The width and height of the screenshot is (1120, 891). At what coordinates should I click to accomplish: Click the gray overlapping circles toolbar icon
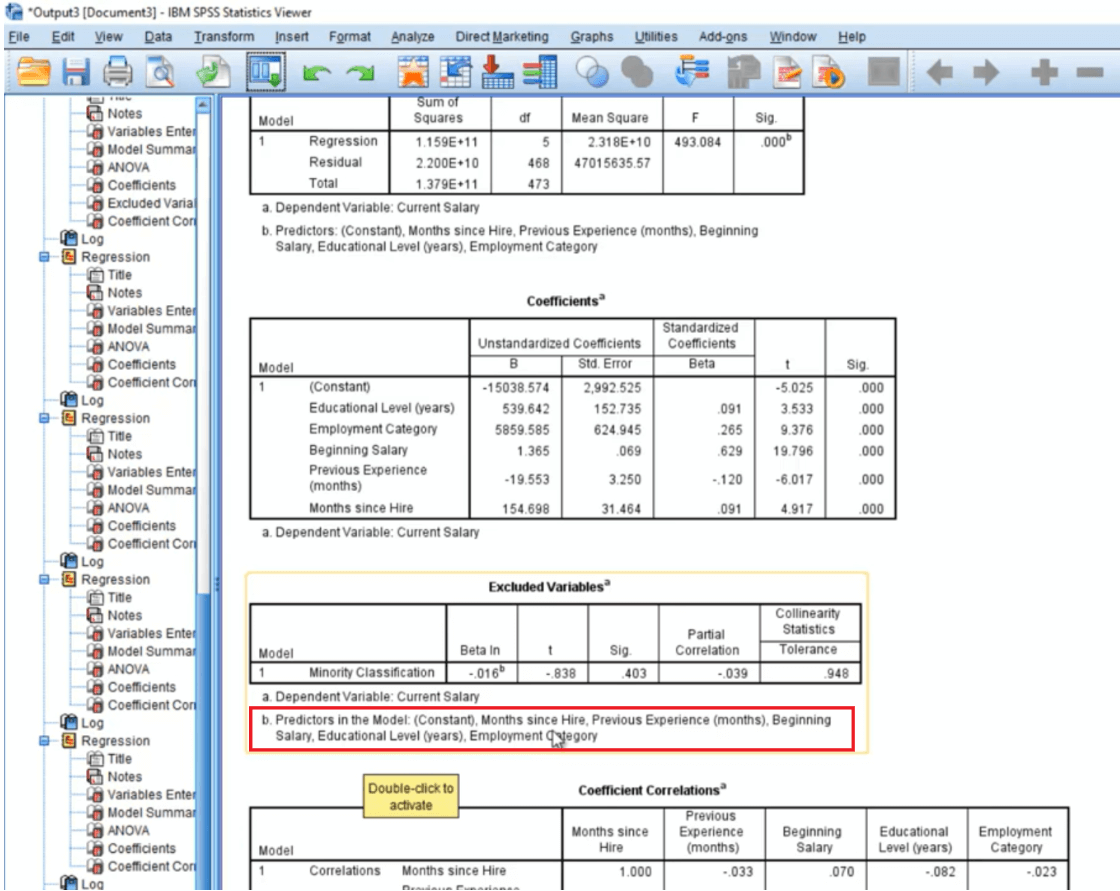point(637,72)
